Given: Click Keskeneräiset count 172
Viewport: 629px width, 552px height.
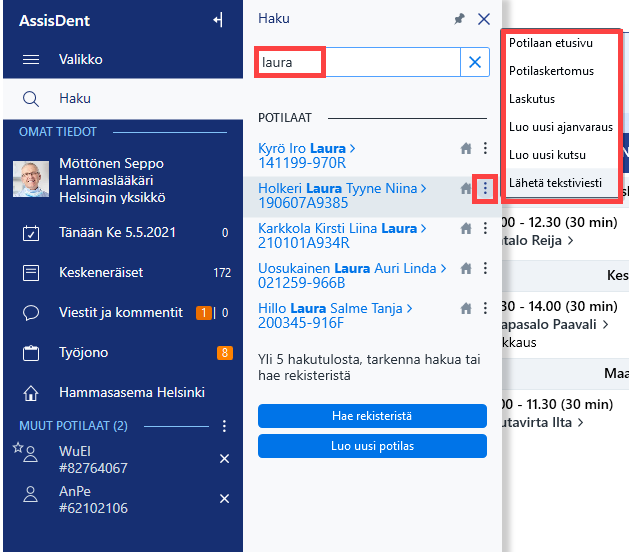Looking at the screenshot, I should (222, 273).
